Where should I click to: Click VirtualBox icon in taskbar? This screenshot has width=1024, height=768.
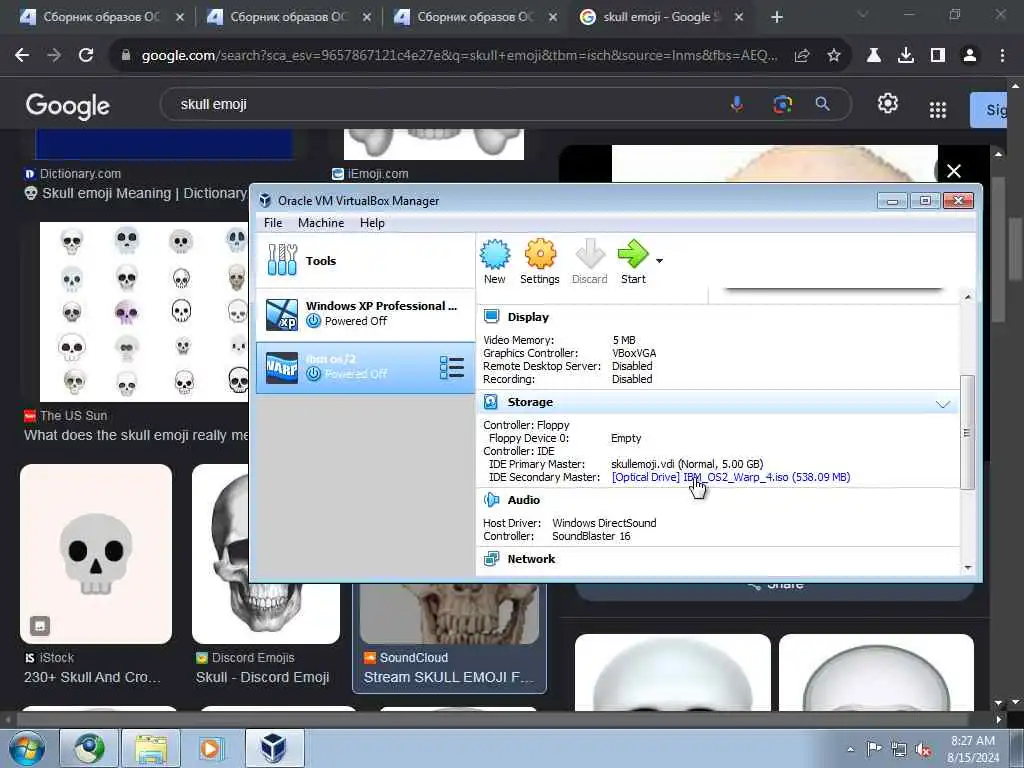(274, 748)
